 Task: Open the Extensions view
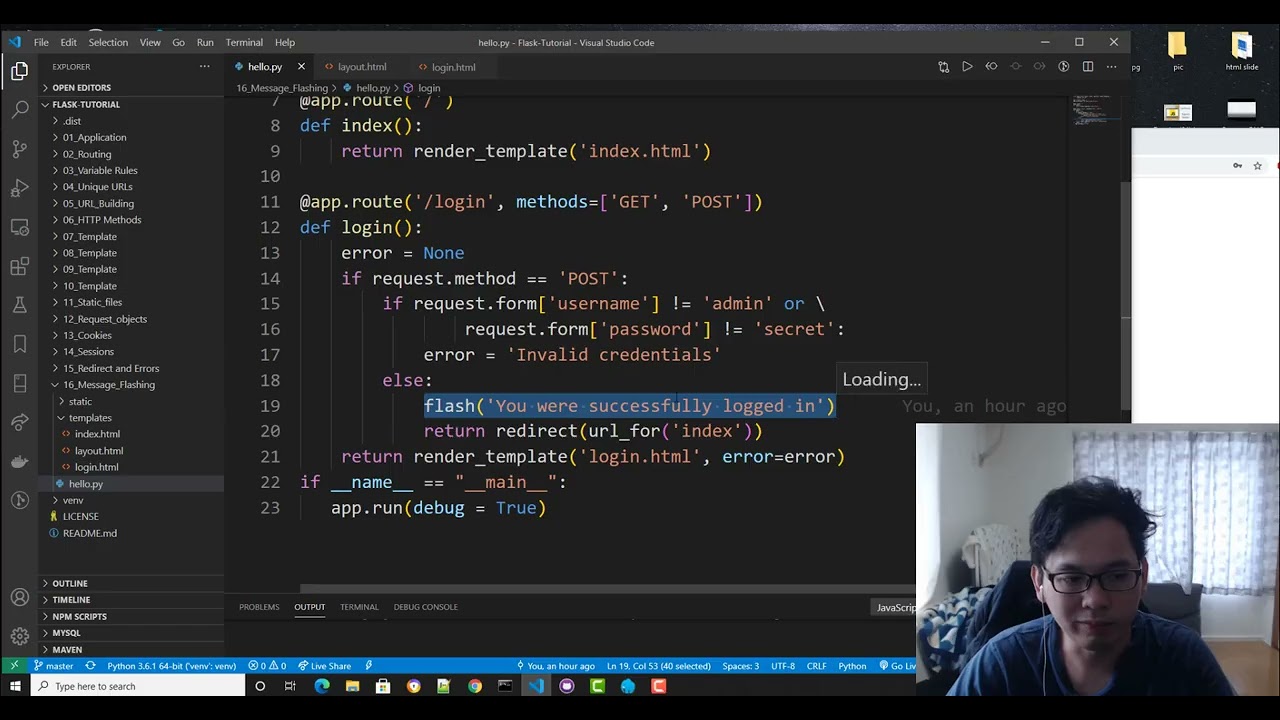point(20,266)
